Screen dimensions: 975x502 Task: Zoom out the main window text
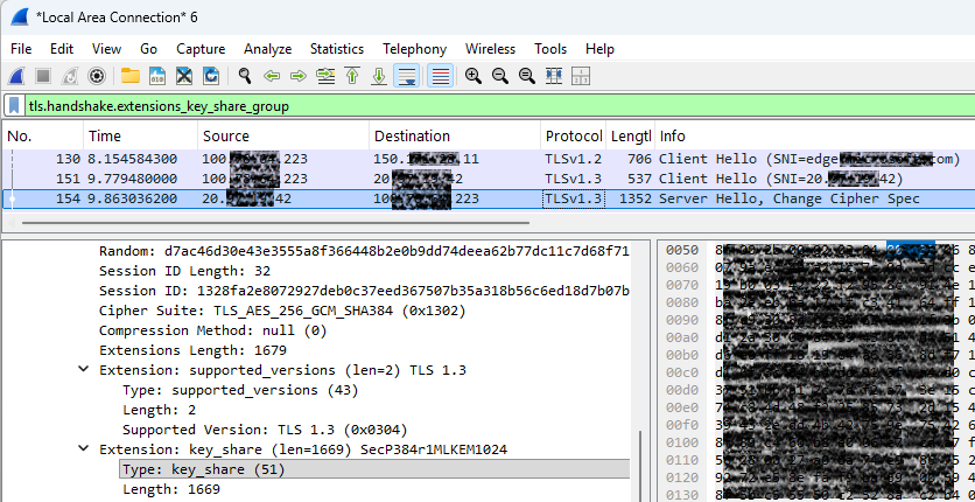[500, 76]
